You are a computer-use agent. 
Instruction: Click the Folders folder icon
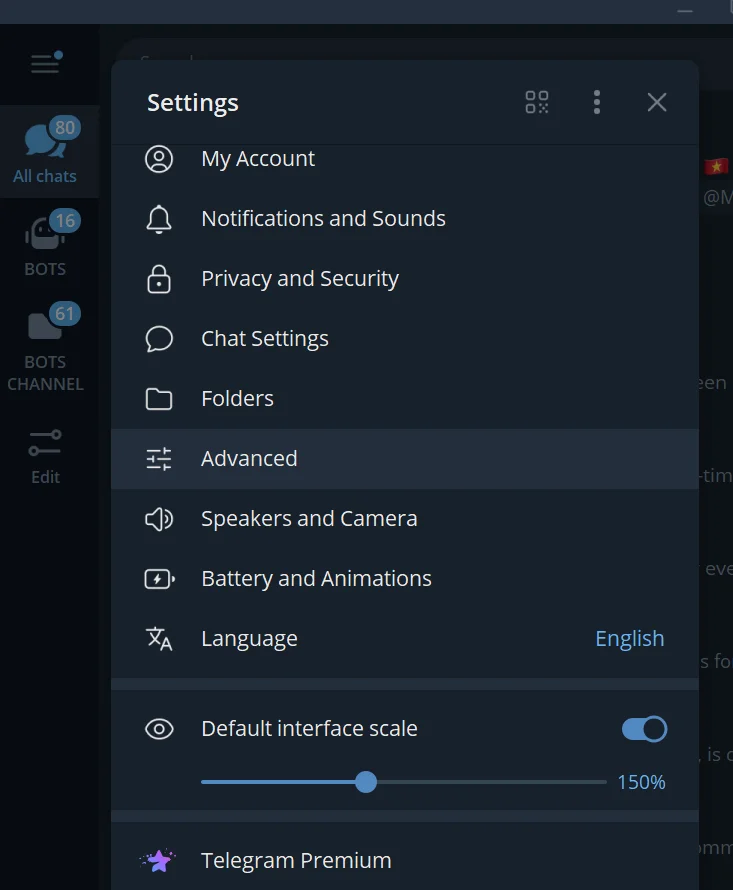tap(159, 399)
